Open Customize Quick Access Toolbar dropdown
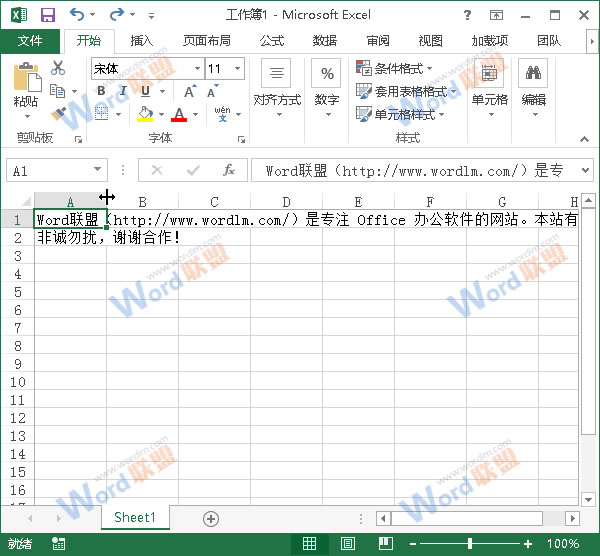Screen dimensions: 600x556 [152, 16]
